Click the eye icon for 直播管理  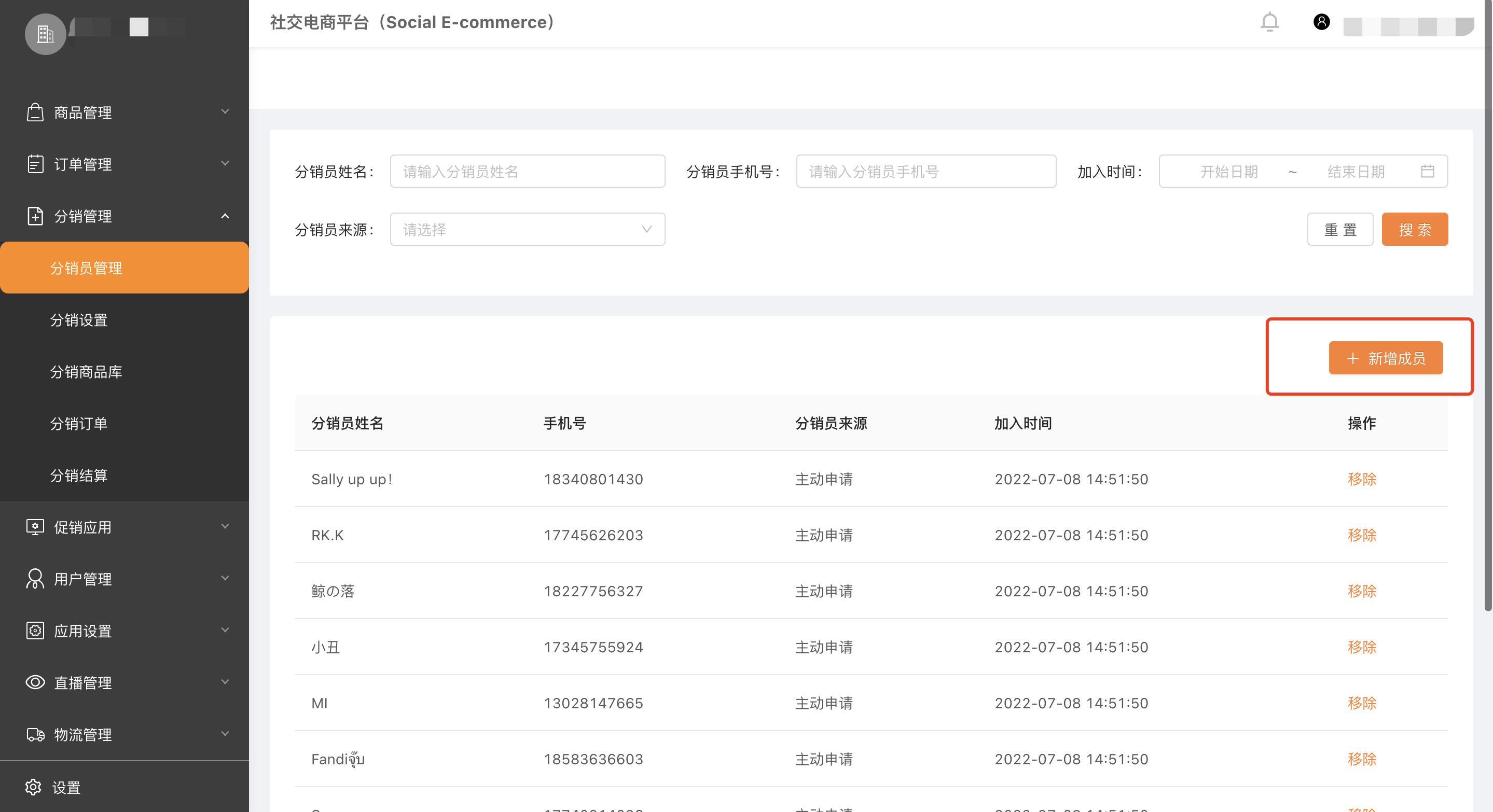(35, 682)
